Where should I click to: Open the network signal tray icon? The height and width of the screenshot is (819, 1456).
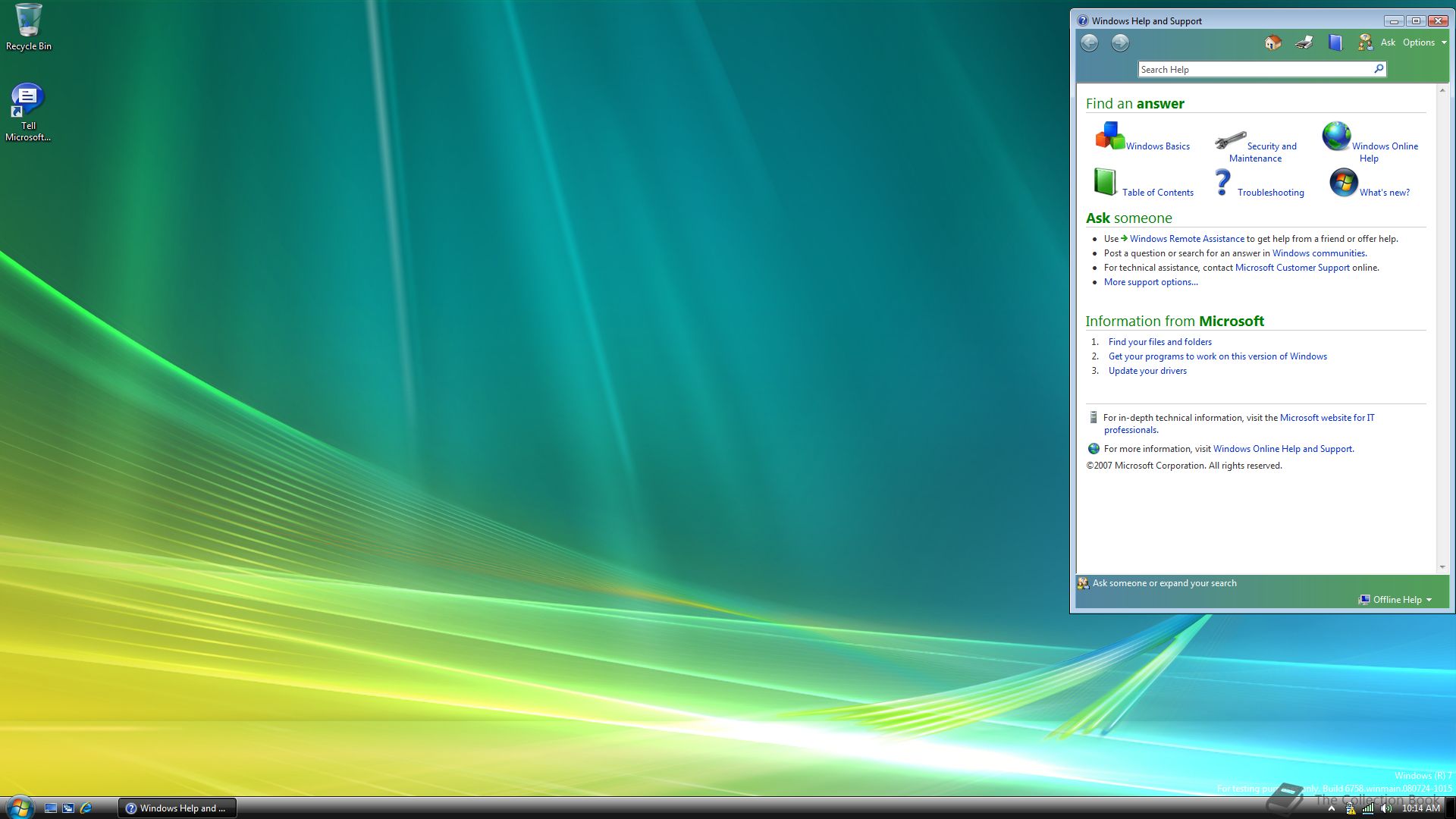(x=1367, y=808)
